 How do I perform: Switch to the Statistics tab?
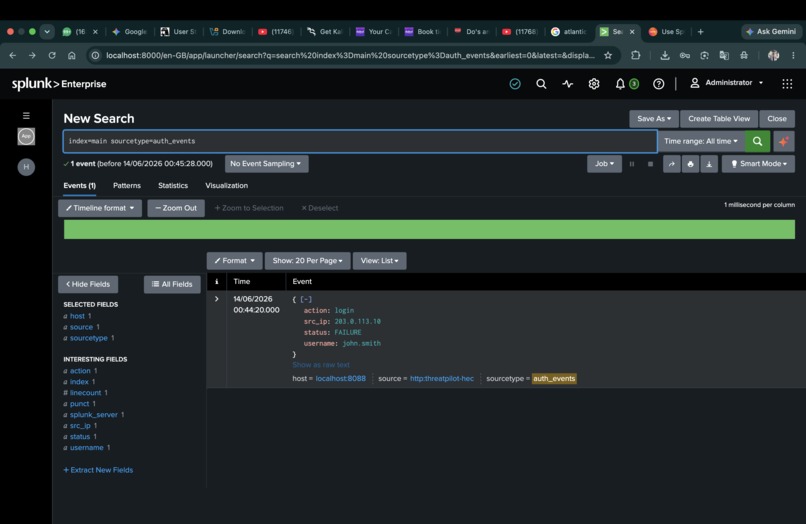click(173, 186)
